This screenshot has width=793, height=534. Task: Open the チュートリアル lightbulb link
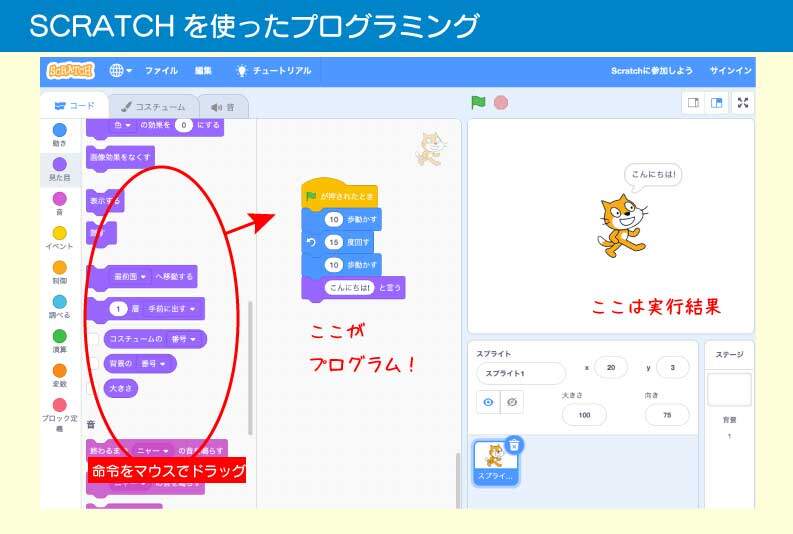click(x=273, y=71)
